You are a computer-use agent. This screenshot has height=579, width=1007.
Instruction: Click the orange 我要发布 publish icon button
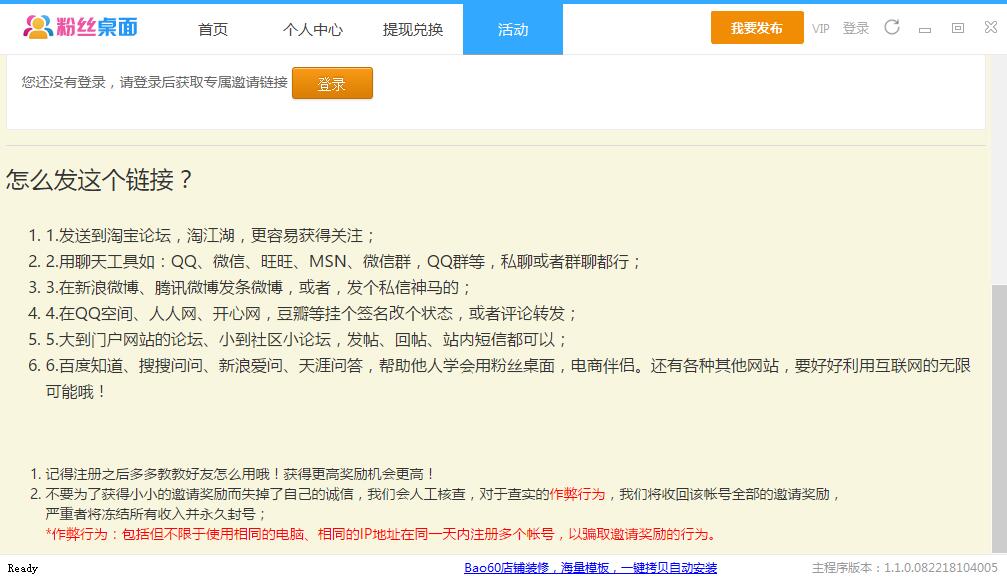click(x=757, y=29)
